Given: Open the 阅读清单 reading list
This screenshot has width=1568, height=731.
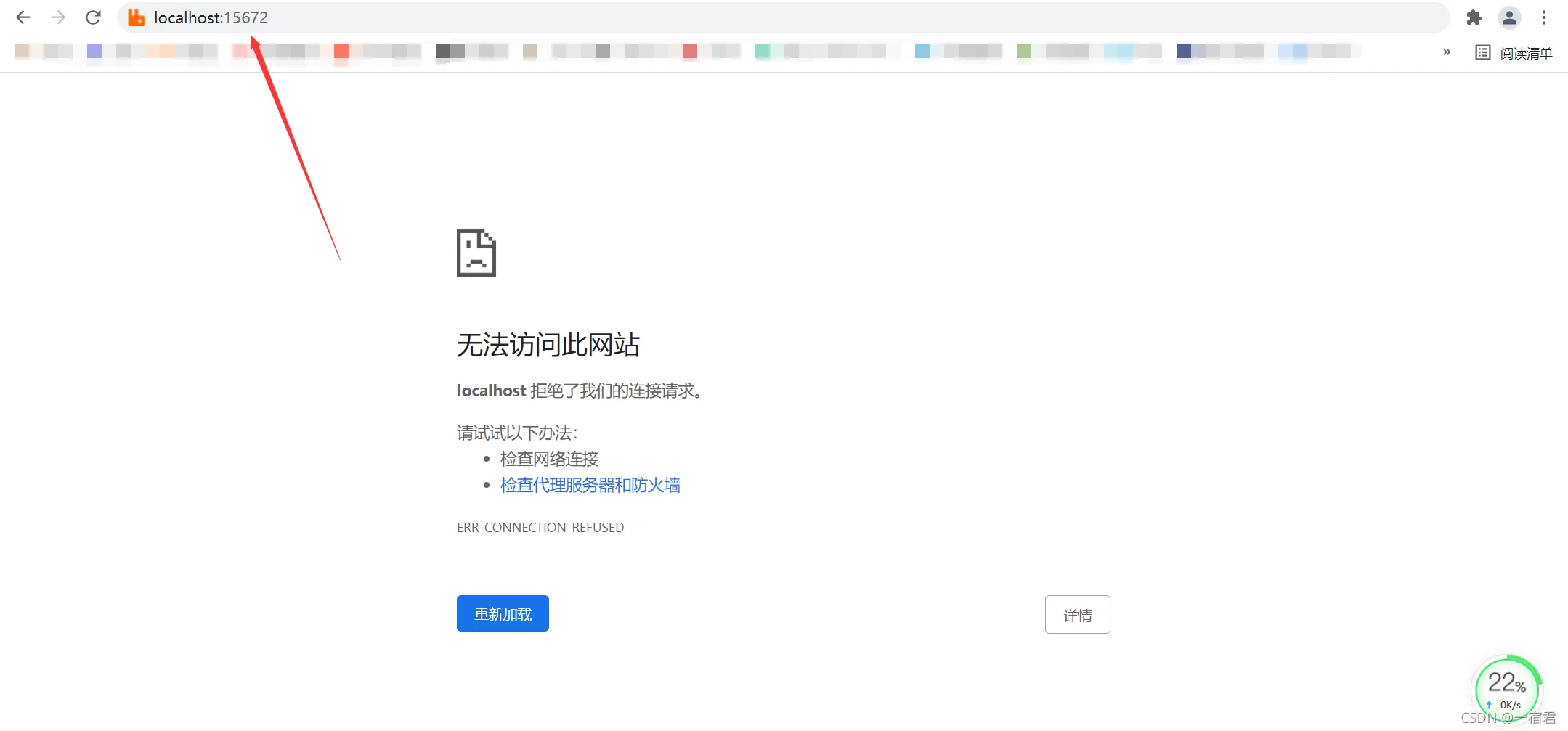Looking at the screenshot, I should [1514, 52].
